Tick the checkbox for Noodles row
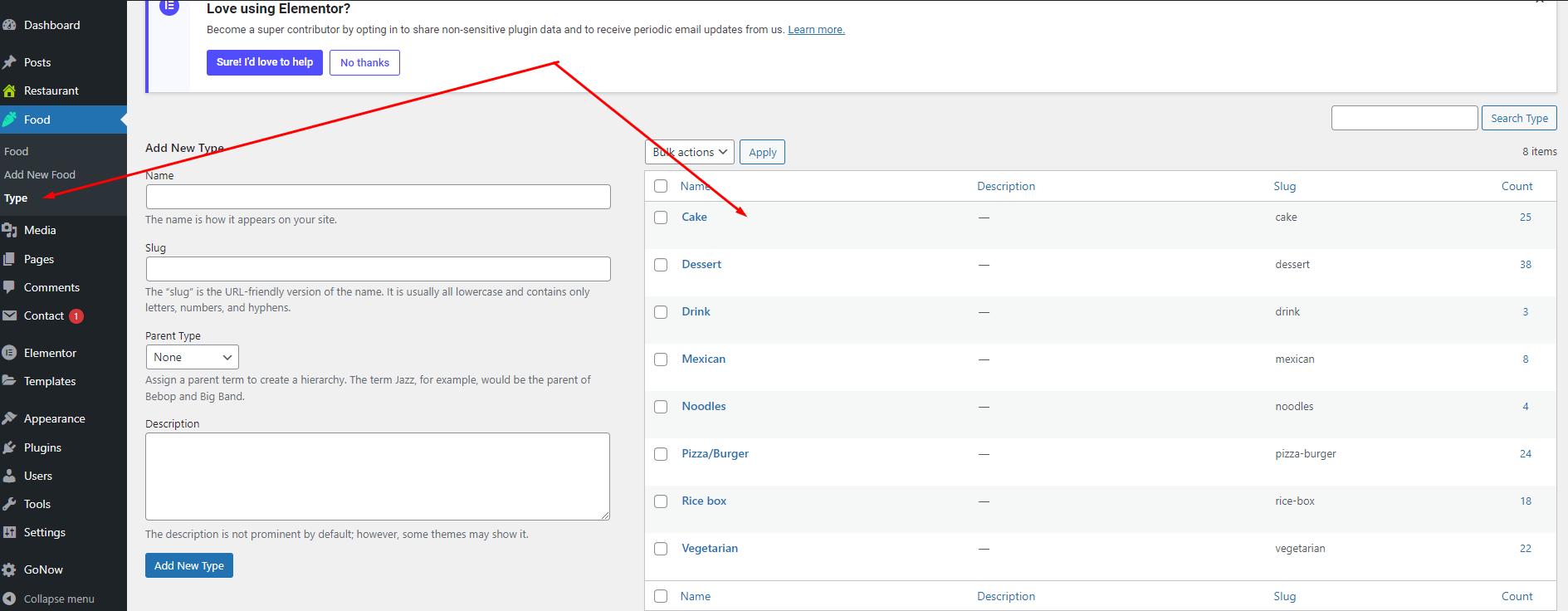The image size is (1568, 611). [x=661, y=407]
